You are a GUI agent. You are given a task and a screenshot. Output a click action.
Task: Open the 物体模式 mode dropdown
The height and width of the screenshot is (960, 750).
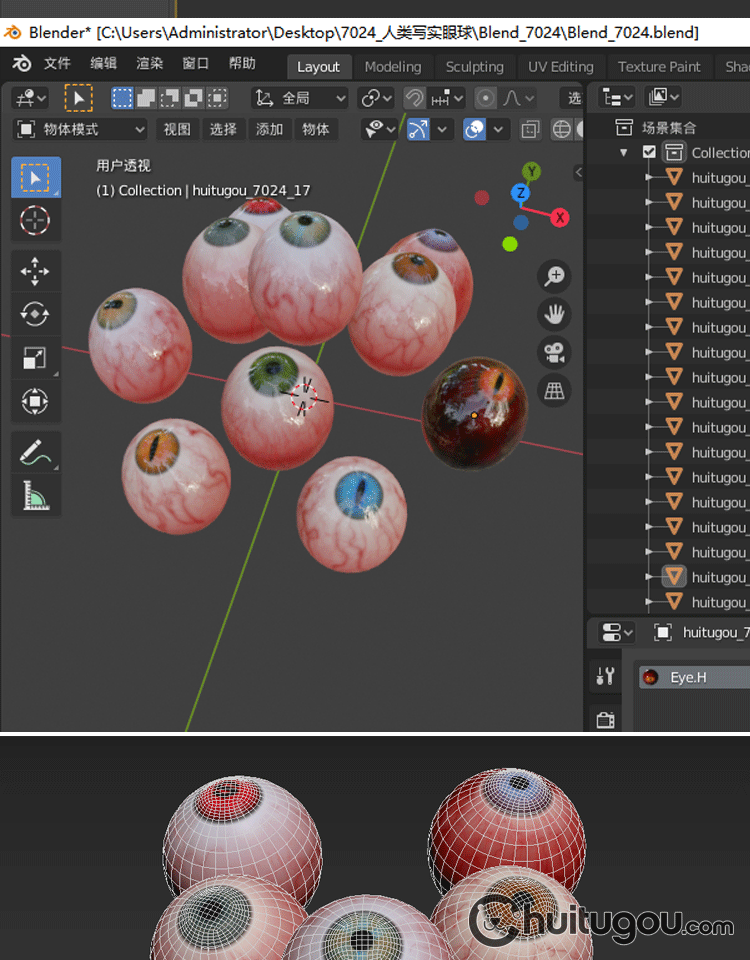click(80, 129)
